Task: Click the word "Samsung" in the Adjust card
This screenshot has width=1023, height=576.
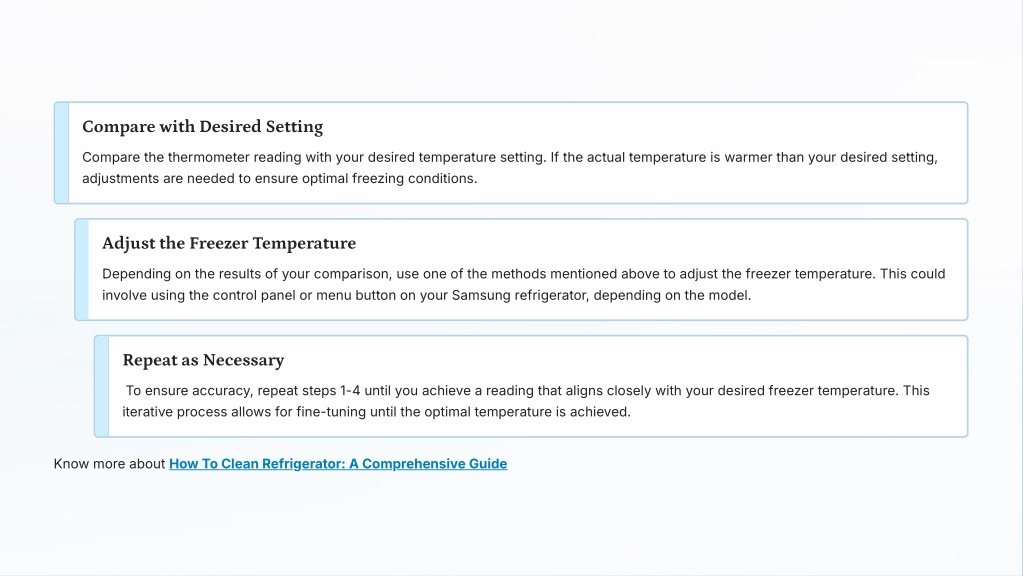Action: 480,296
